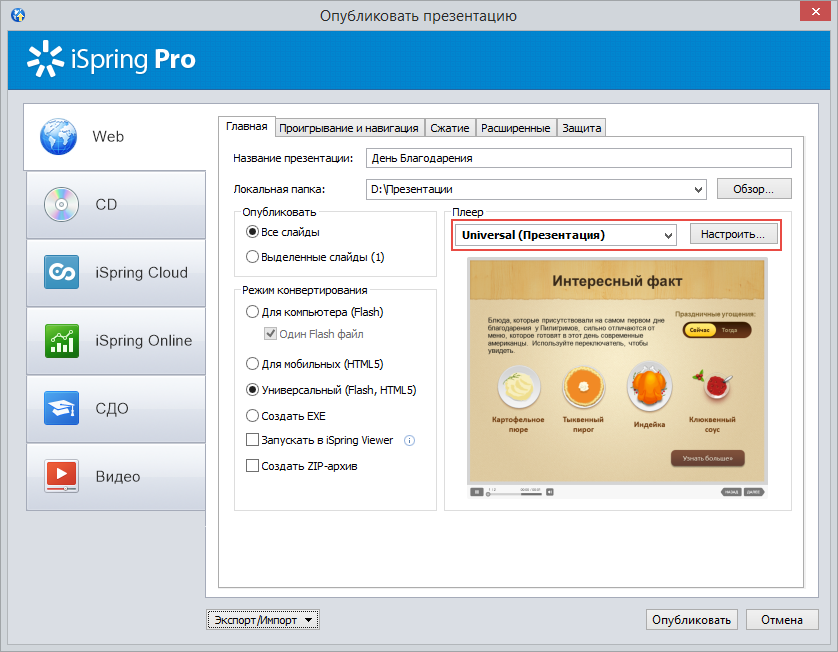This screenshot has height=652, width=838.
Task: Enable Запускать в iSpring Viewer
Action: (252, 440)
